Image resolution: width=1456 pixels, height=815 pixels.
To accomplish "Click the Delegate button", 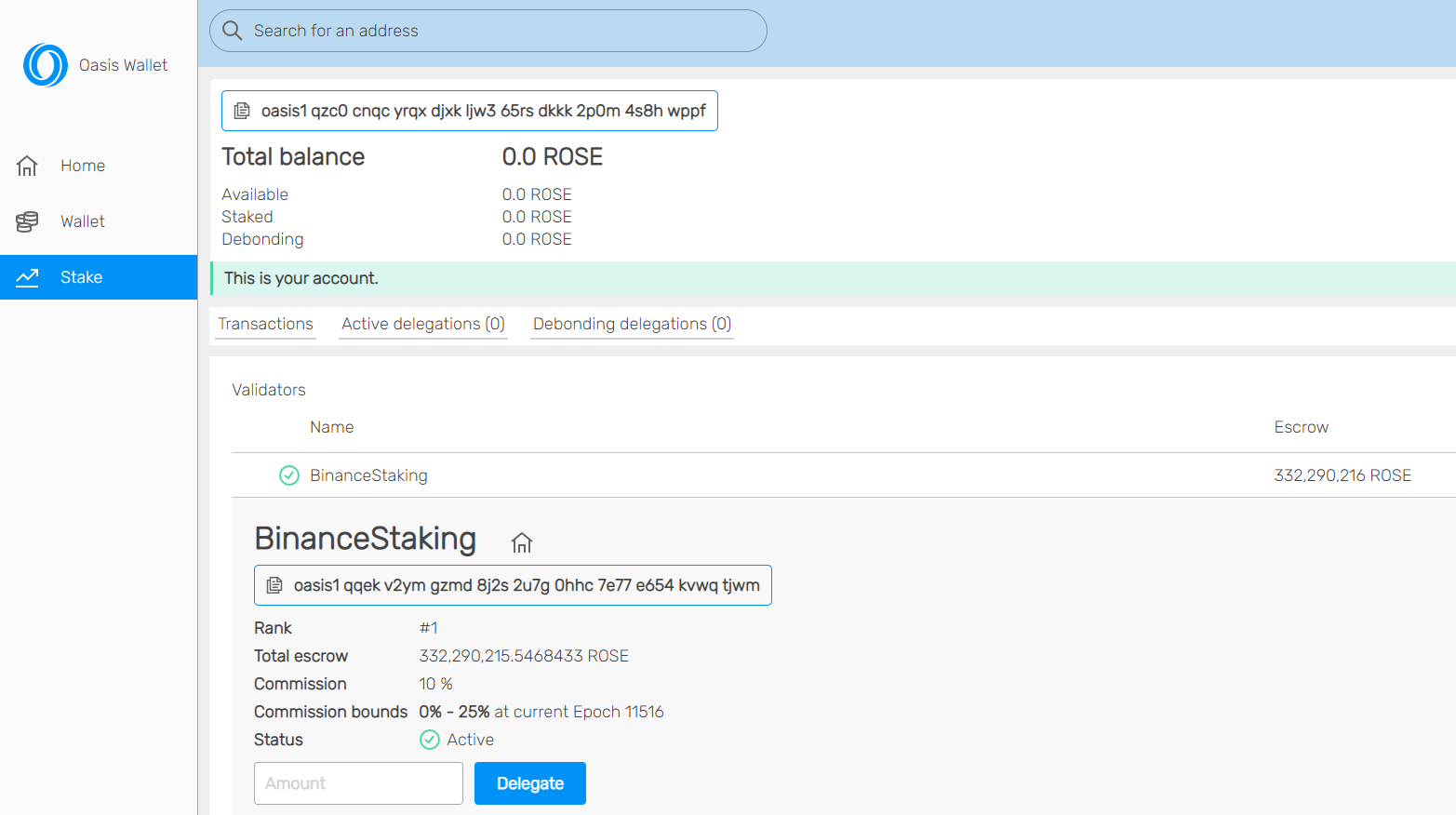I will (x=530, y=783).
